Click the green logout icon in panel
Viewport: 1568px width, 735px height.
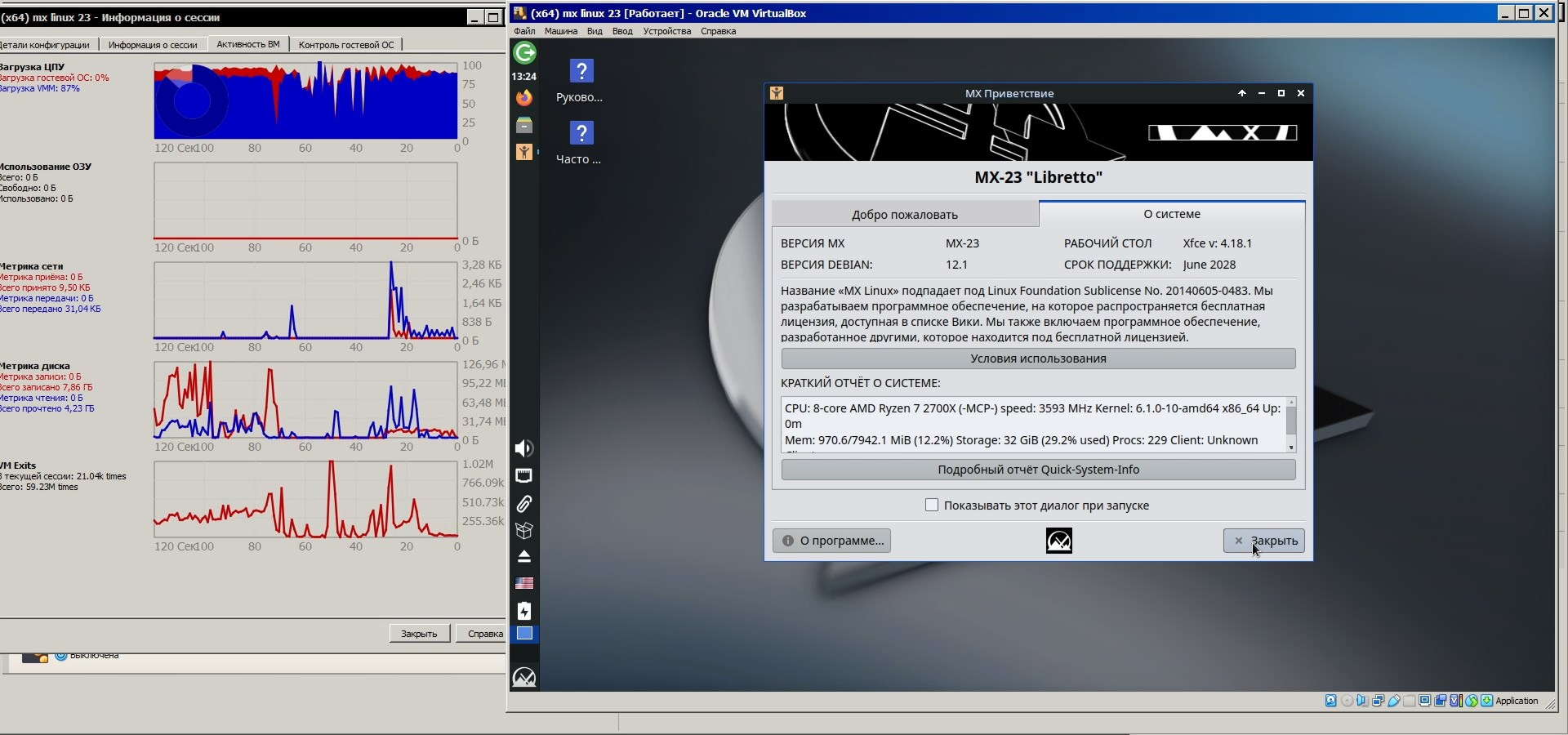point(524,53)
